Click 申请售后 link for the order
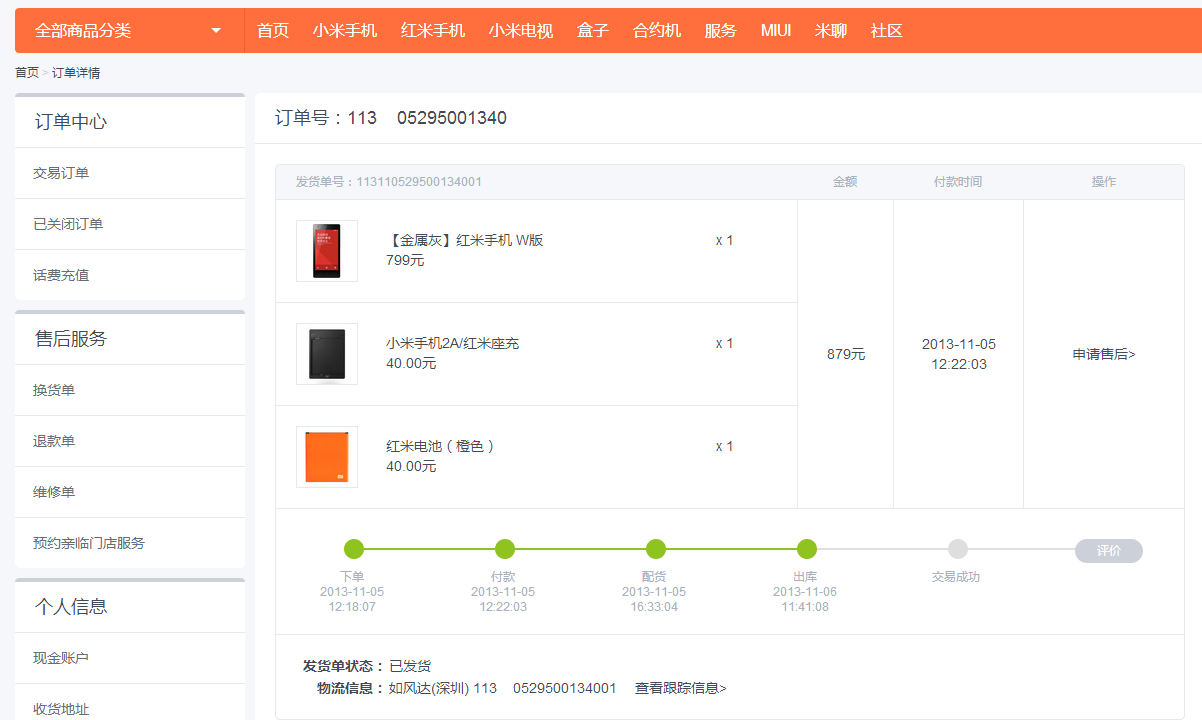 (1104, 354)
